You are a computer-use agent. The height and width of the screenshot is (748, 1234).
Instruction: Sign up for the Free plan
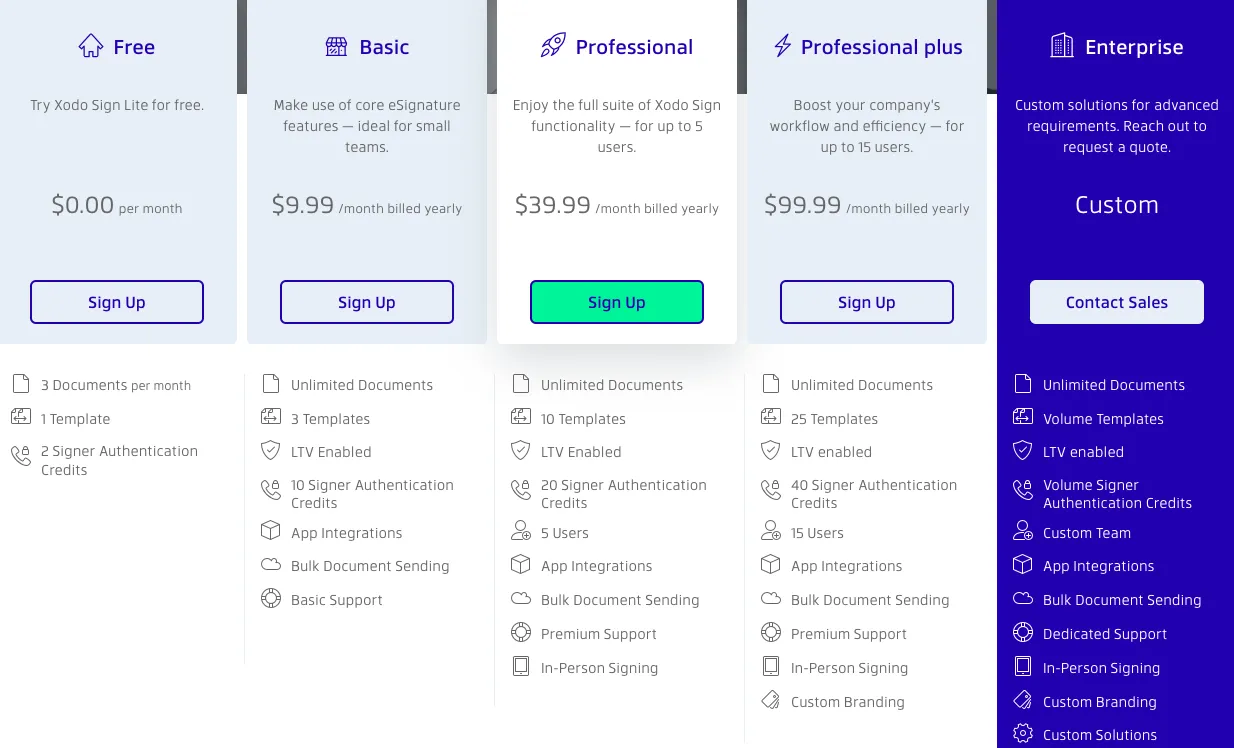point(116,302)
